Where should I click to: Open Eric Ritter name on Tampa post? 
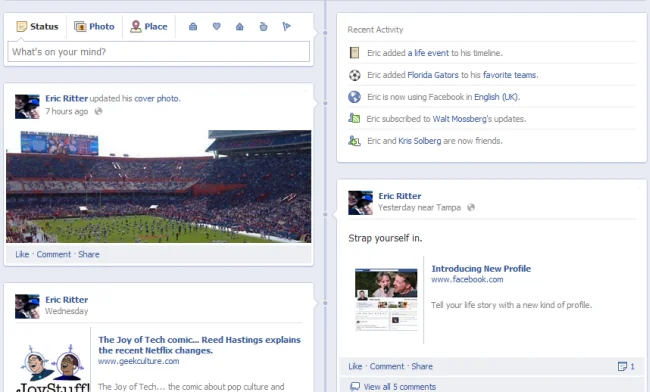(x=400, y=196)
